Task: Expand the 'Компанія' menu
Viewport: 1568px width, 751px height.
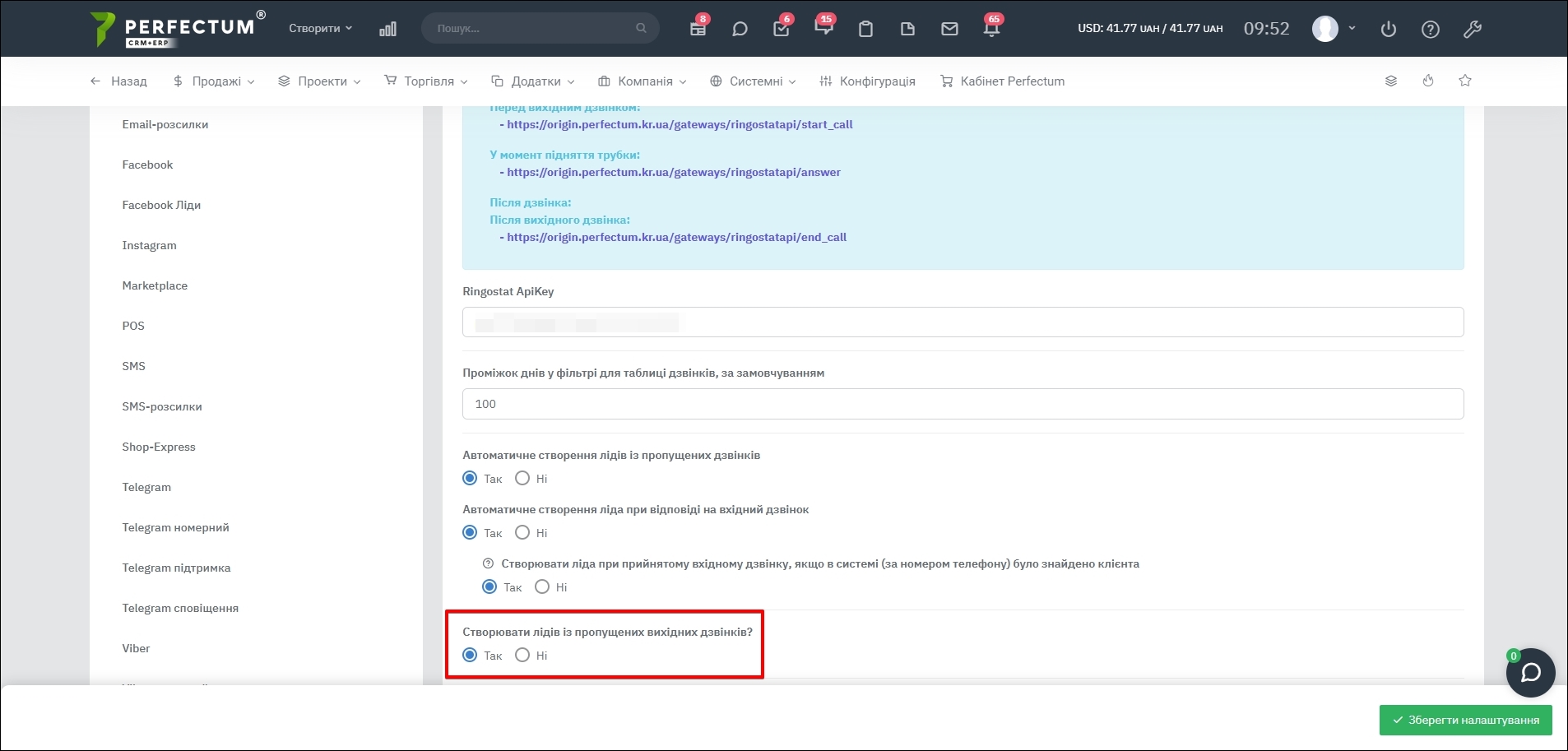Action: tap(643, 81)
